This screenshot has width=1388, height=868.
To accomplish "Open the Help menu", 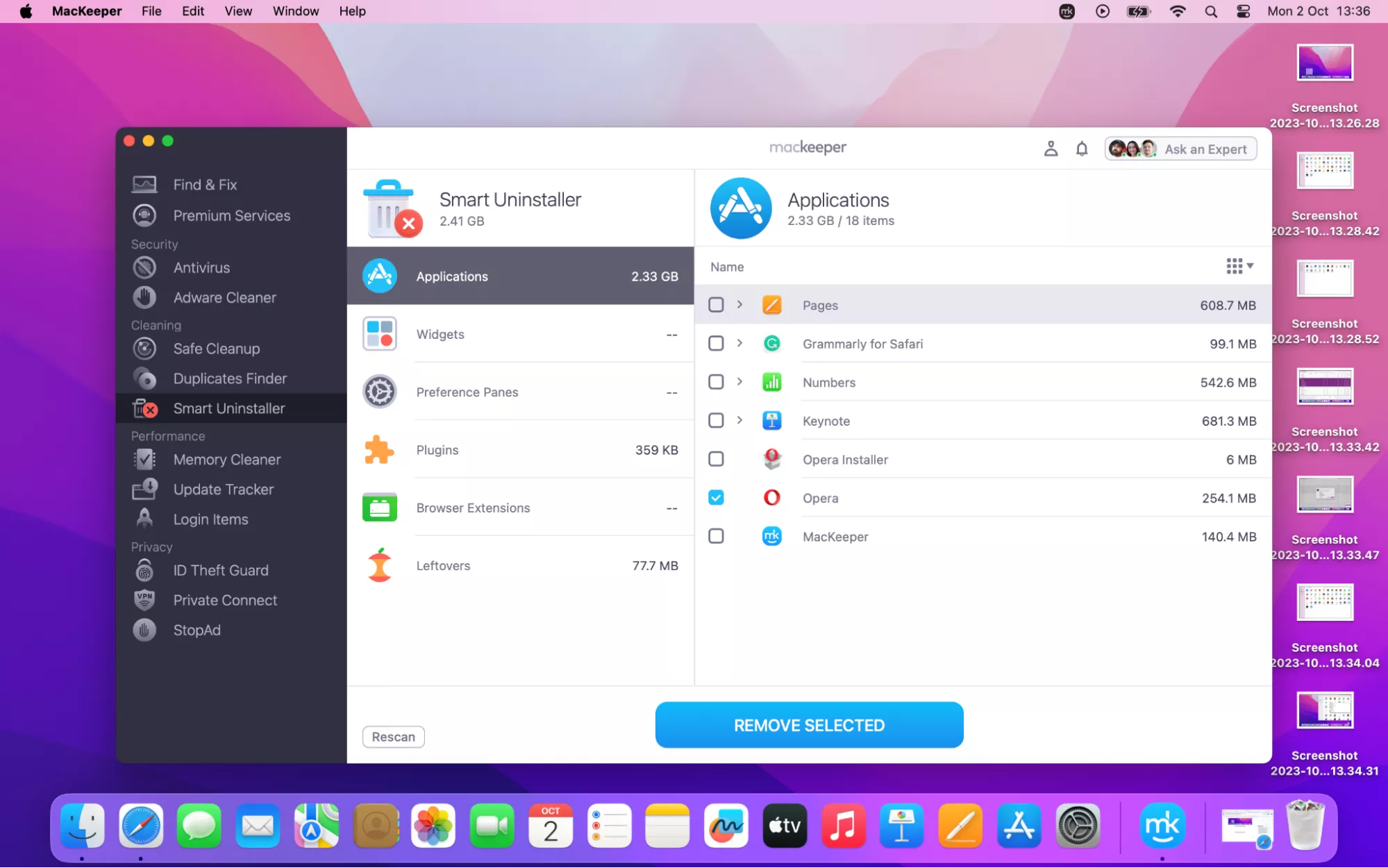I will click(352, 11).
